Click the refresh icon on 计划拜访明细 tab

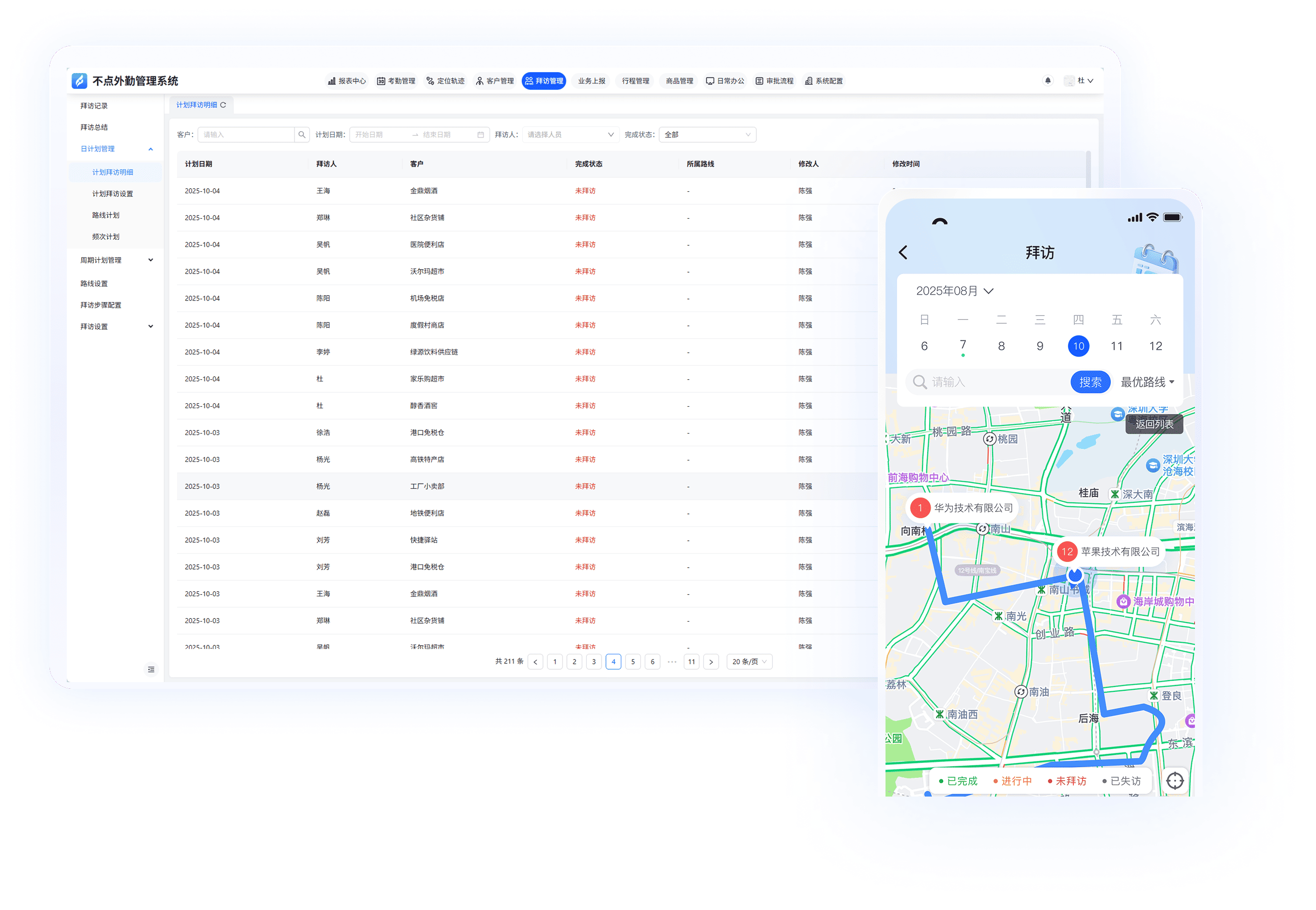coord(223,105)
